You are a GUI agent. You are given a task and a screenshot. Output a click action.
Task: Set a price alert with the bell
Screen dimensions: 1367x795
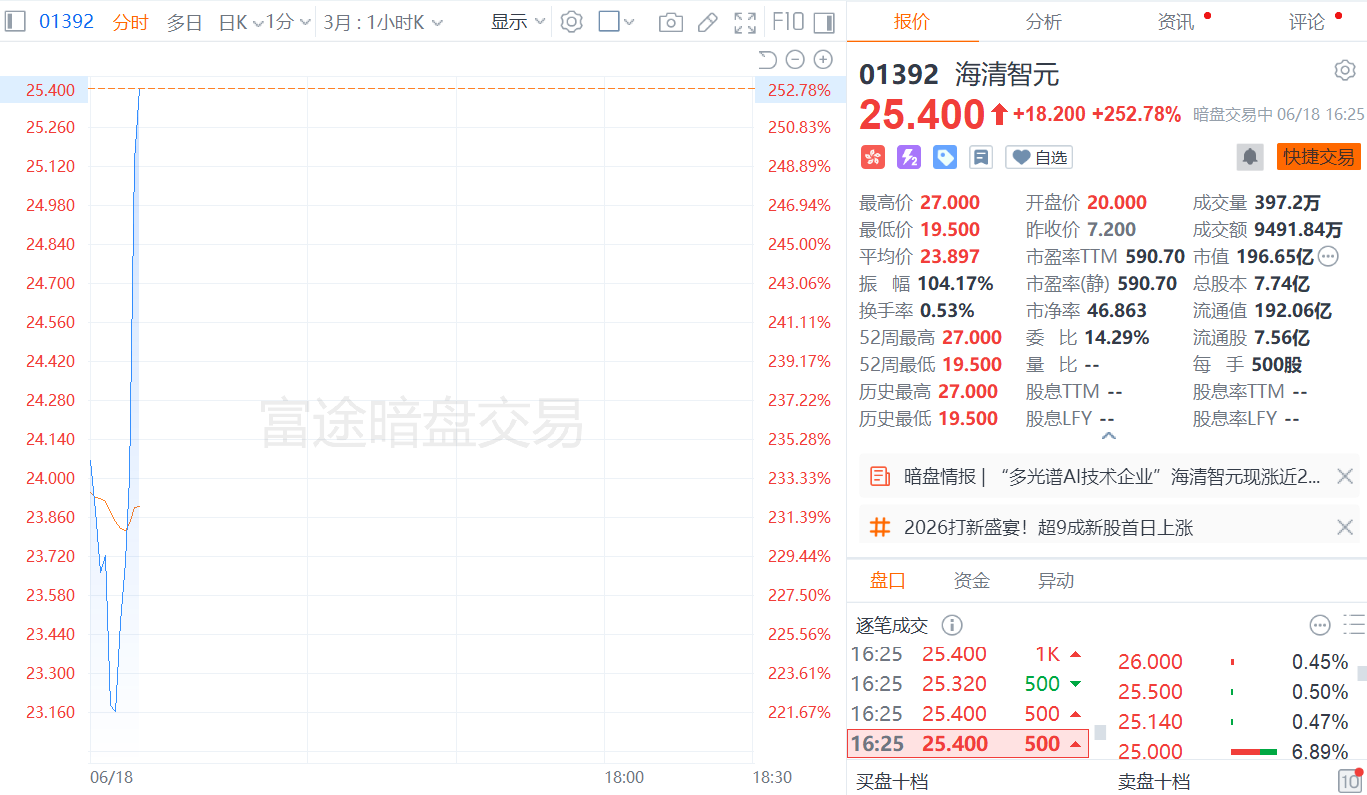(1250, 157)
